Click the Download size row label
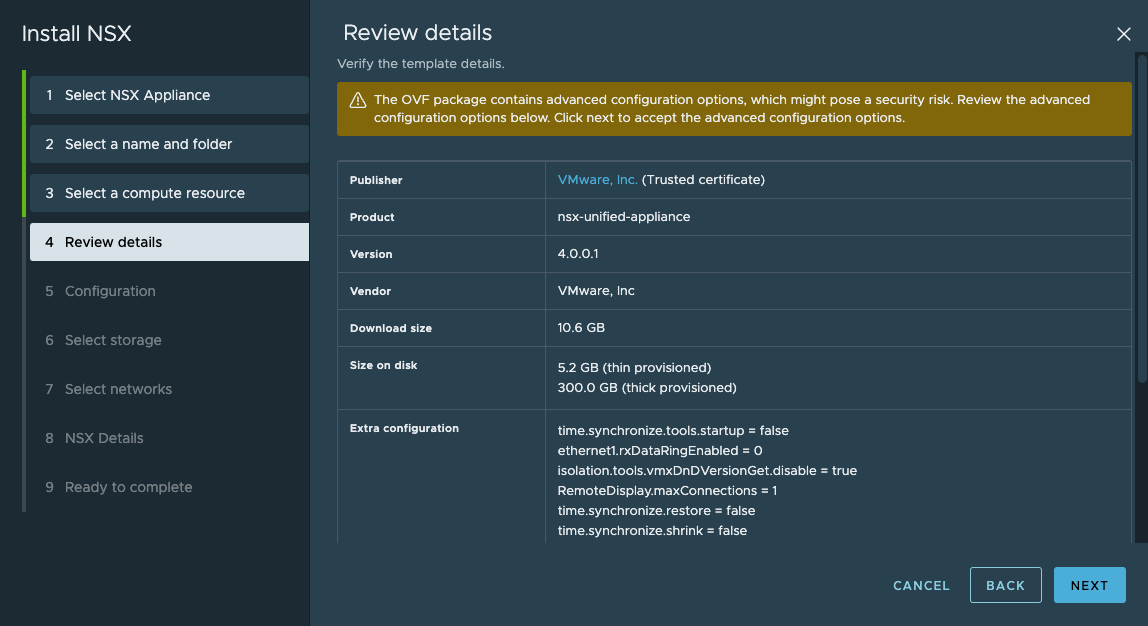The width and height of the screenshot is (1148, 626). click(x=390, y=328)
